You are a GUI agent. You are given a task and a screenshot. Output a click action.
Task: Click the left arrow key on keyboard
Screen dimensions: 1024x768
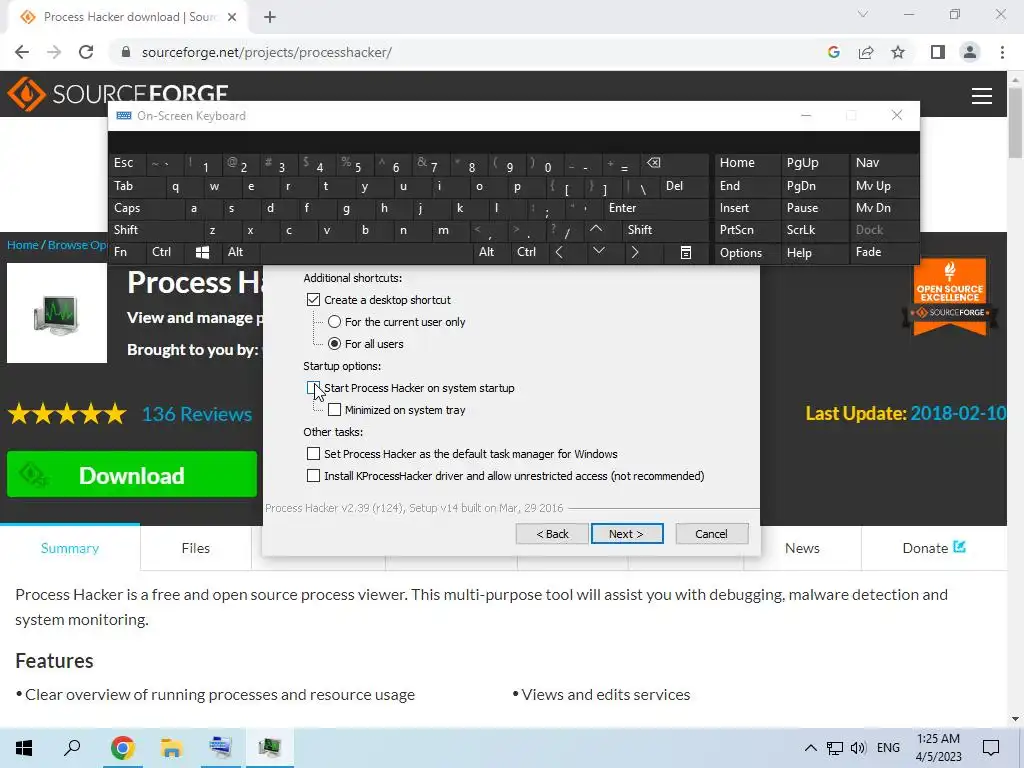(559, 252)
